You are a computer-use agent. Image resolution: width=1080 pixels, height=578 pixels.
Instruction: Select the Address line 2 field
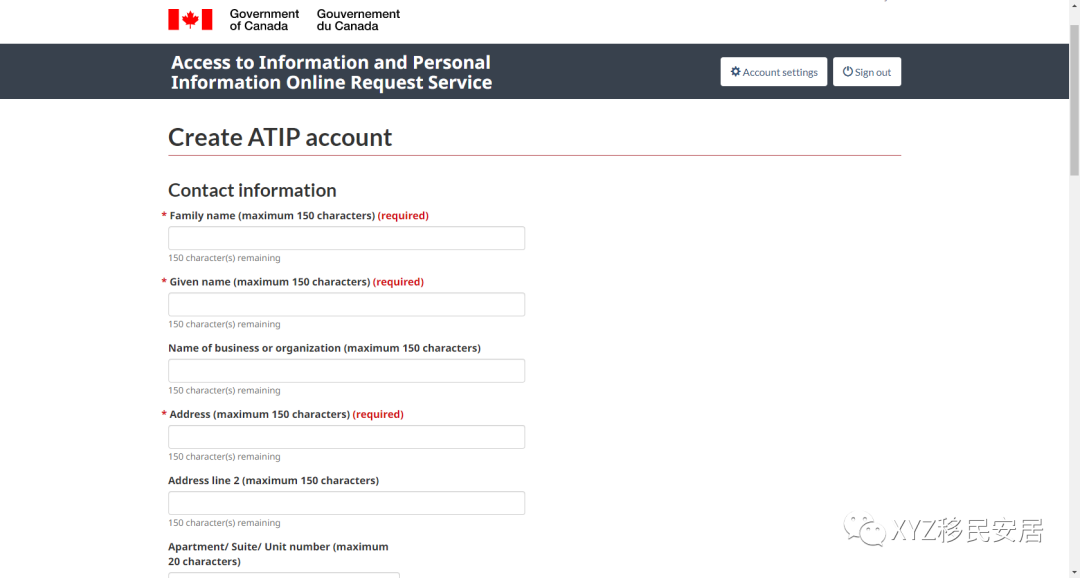[x=346, y=503]
